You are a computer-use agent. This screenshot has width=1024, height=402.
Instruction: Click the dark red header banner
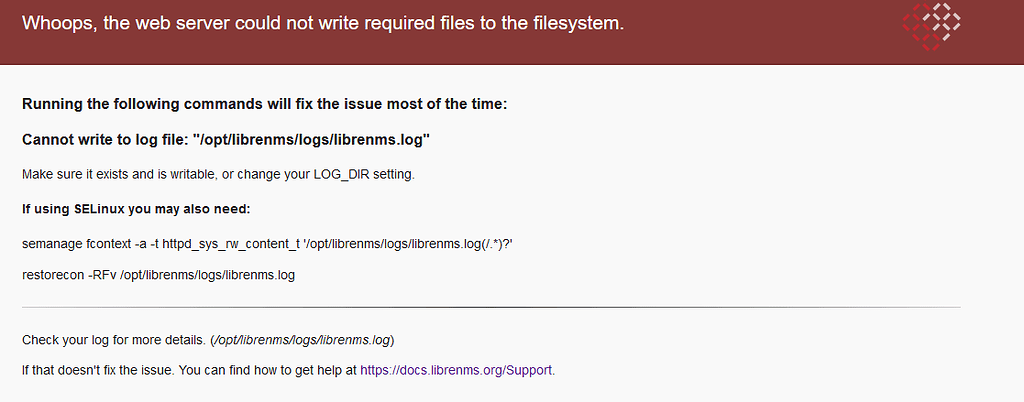point(512,32)
